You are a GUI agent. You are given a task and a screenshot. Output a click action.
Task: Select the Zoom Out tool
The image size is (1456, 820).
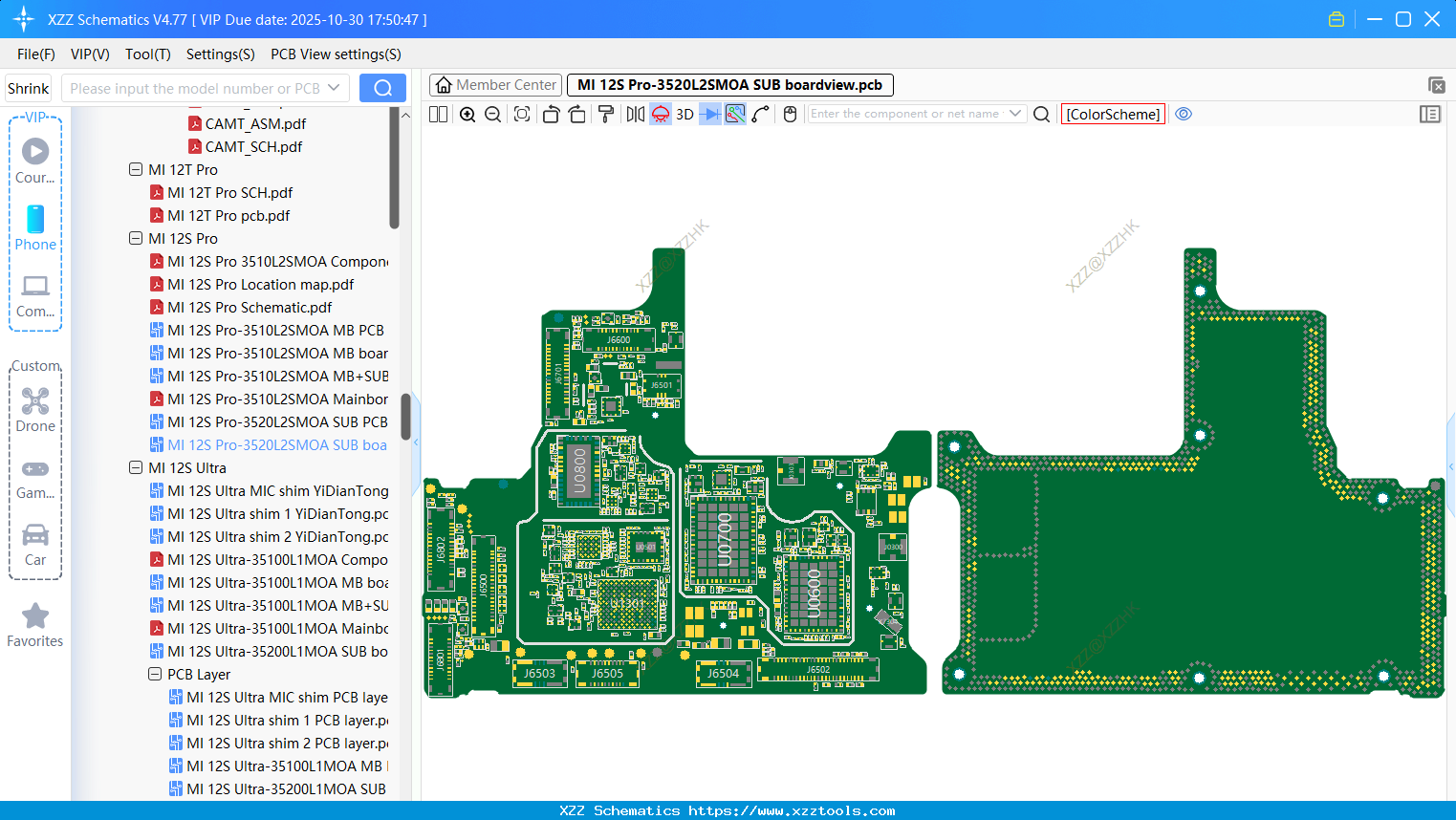491,114
